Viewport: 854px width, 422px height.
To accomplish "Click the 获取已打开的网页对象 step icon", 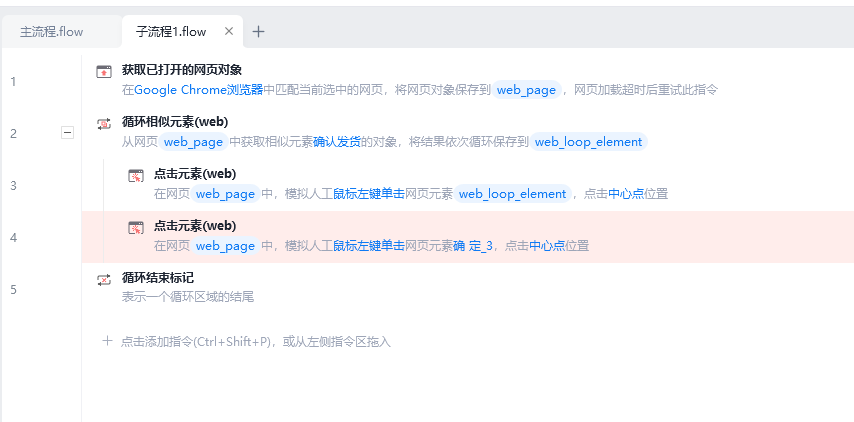I will pos(103,71).
